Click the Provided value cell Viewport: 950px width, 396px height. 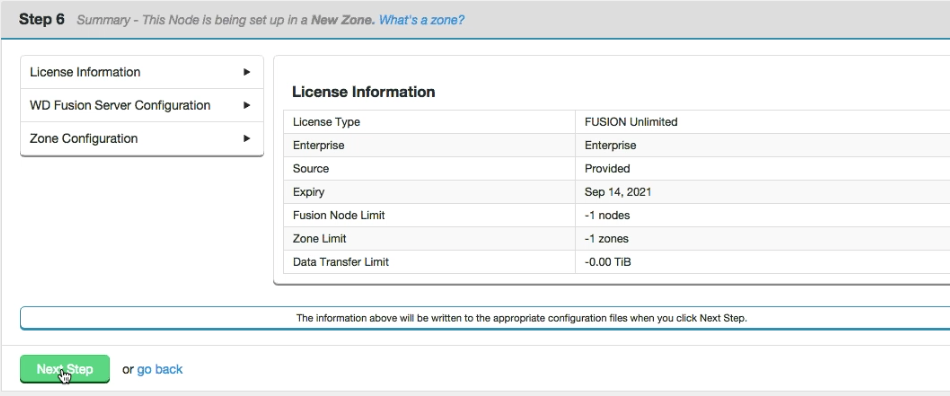[763, 169]
